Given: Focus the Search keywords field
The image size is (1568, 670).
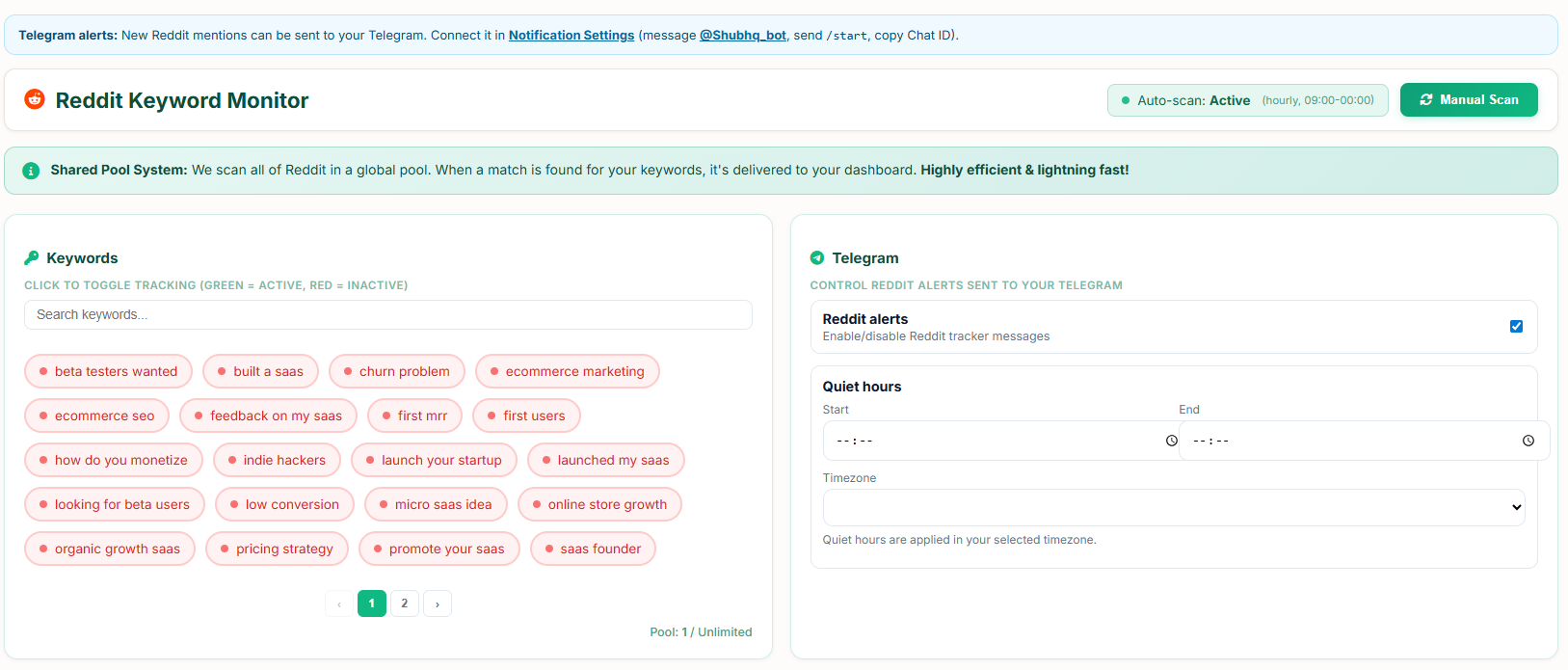Looking at the screenshot, I should [388, 314].
